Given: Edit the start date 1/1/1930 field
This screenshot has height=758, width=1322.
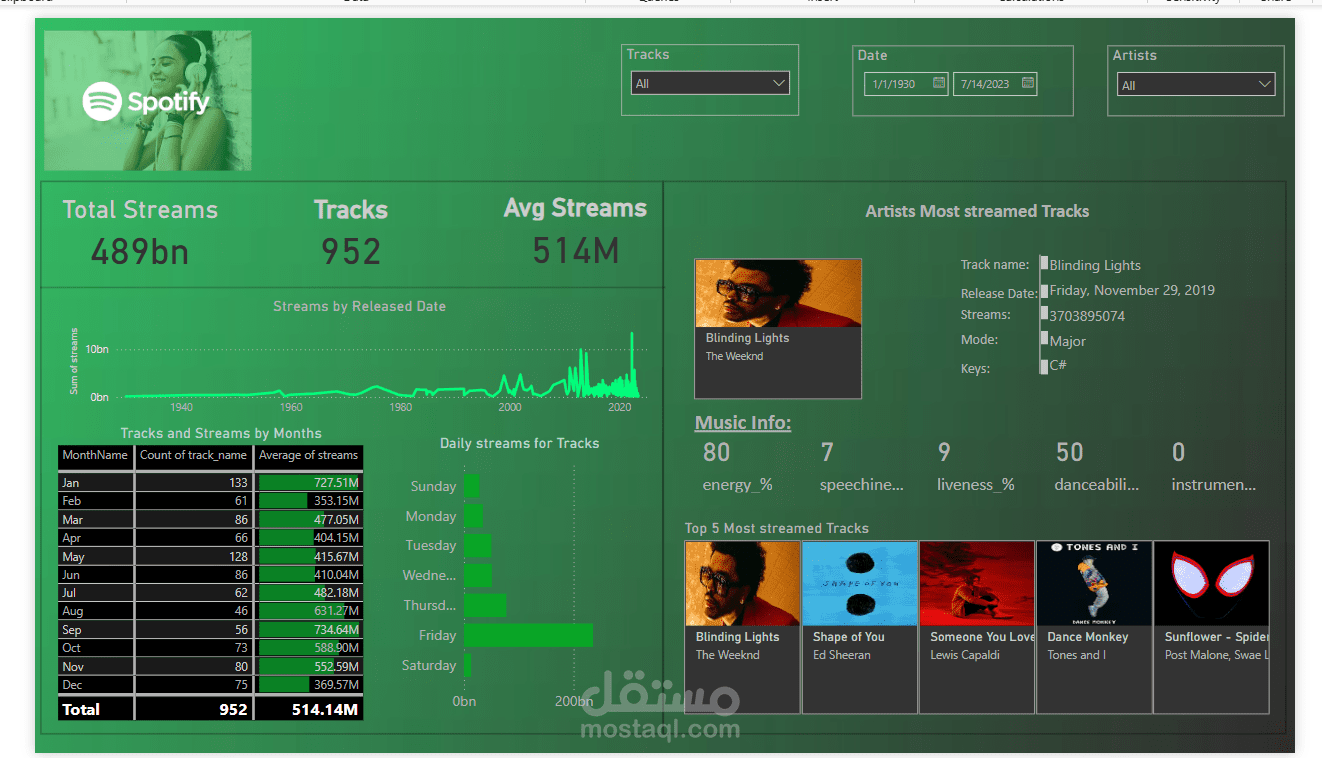Looking at the screenshot, I should [906, 84].
